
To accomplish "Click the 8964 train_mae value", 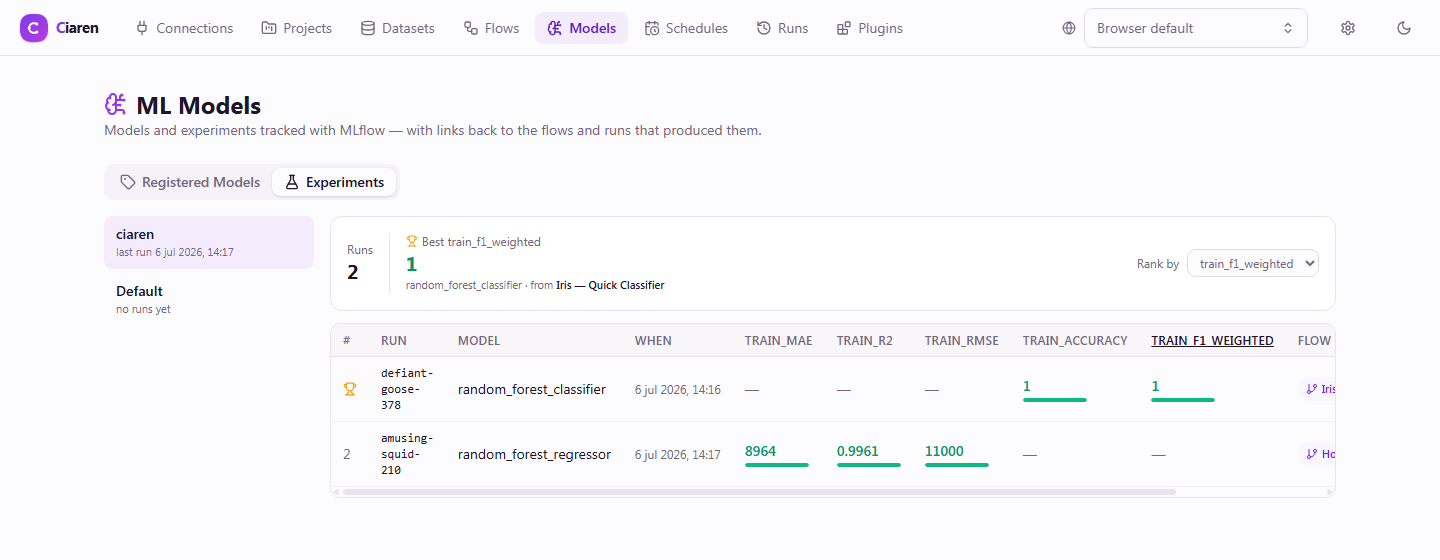I will pos(760,451).
